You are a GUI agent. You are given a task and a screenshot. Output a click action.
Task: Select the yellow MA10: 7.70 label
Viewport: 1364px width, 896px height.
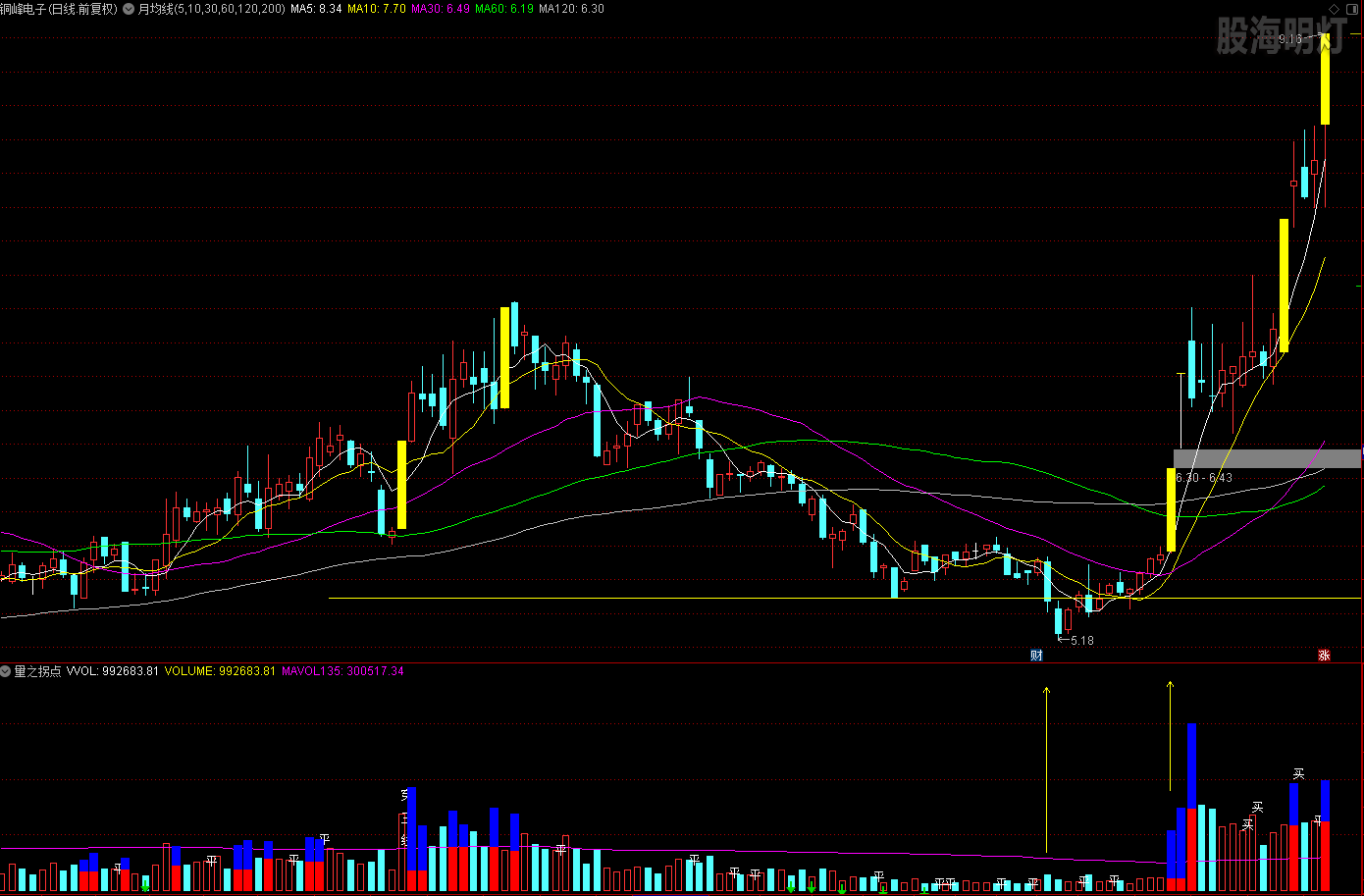(x=377, y=9)
